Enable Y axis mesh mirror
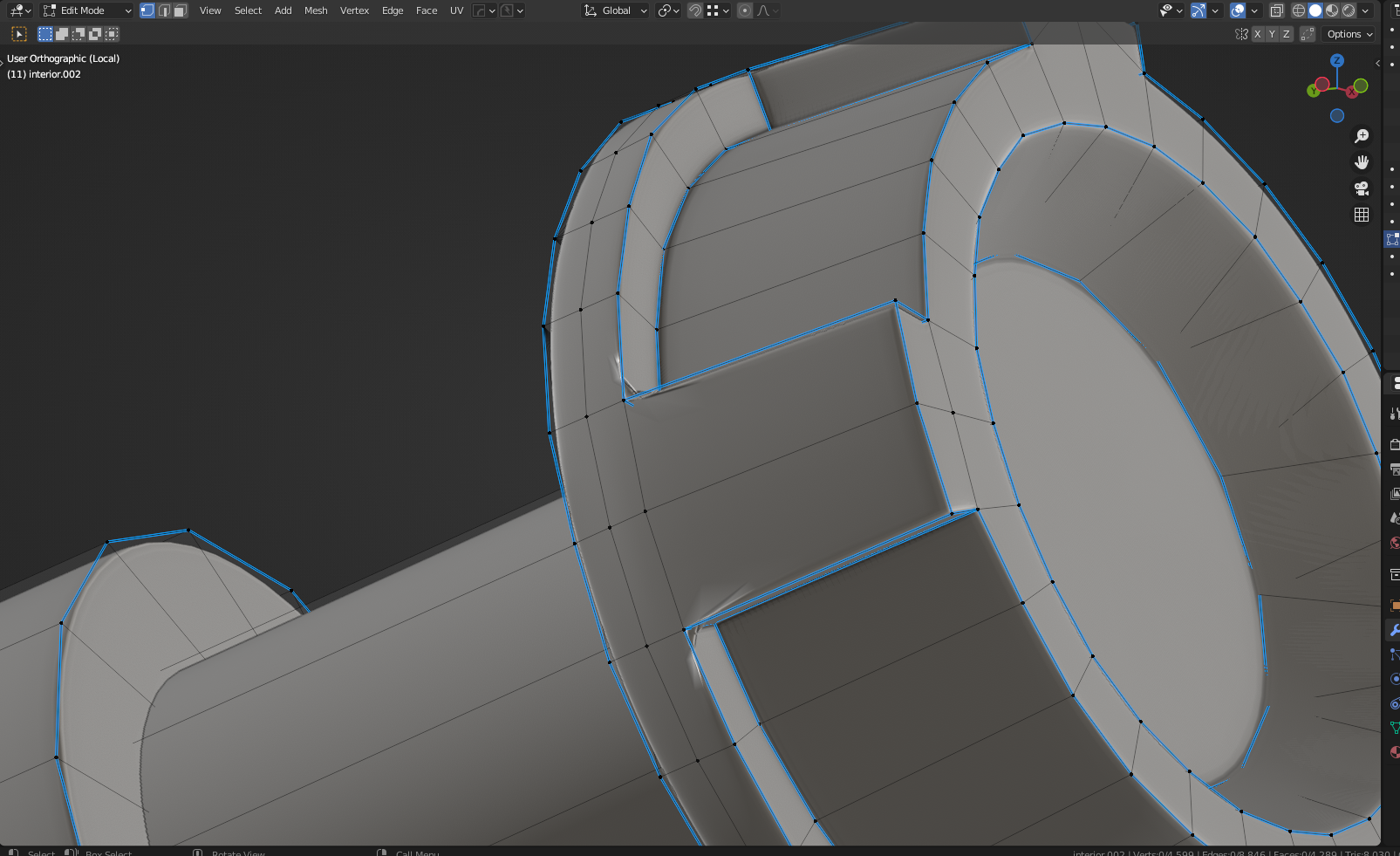Screen dimensions: 1400x856 click(x=1272, y=34)
